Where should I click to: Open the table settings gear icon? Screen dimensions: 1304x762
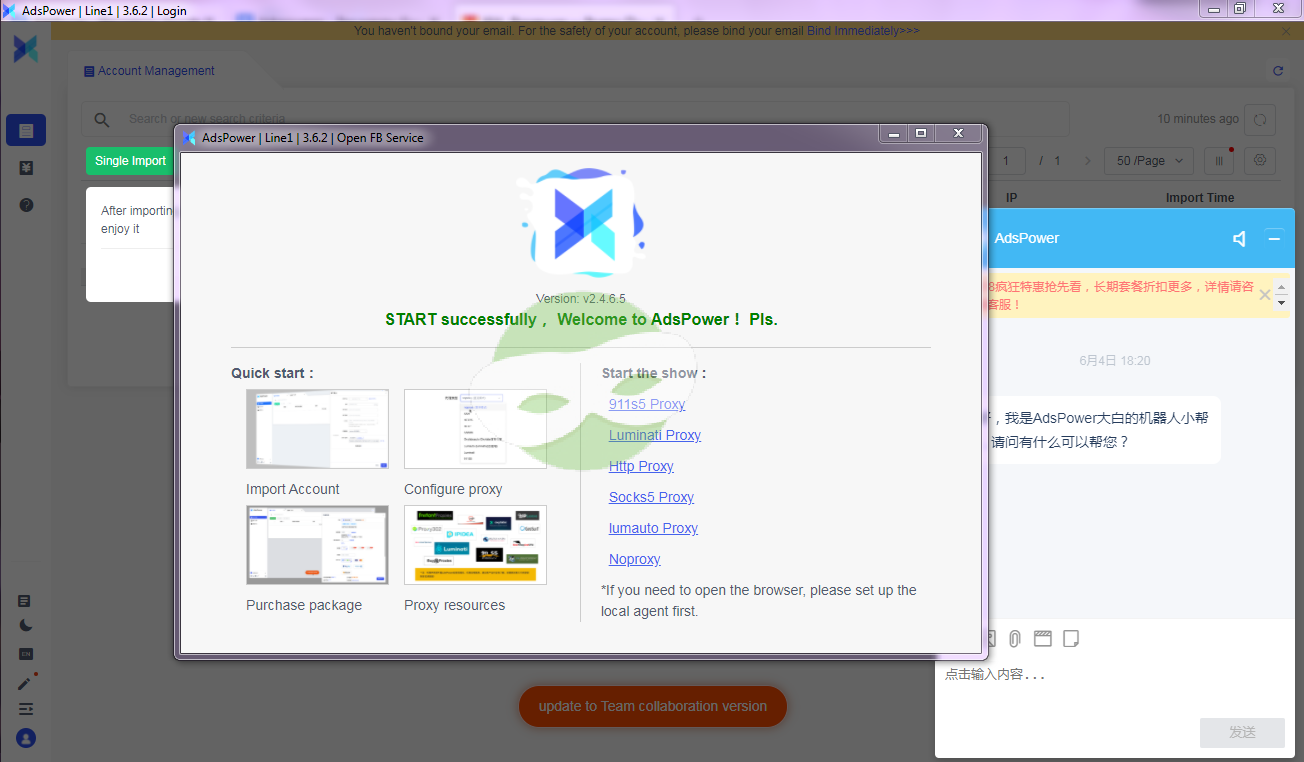coord(1260,160)
